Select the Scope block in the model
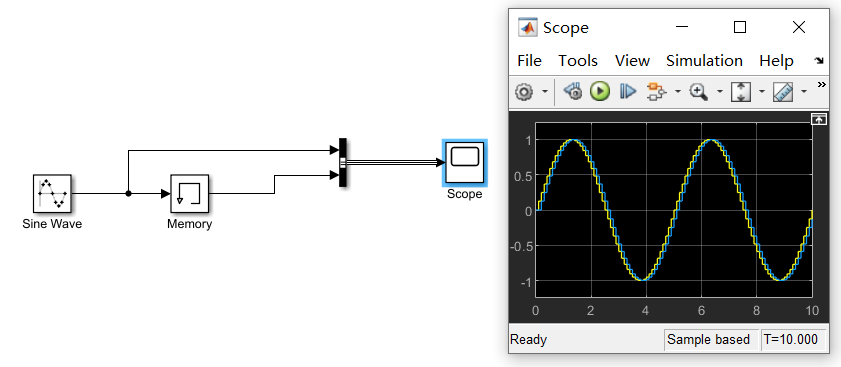 [464, 162]
